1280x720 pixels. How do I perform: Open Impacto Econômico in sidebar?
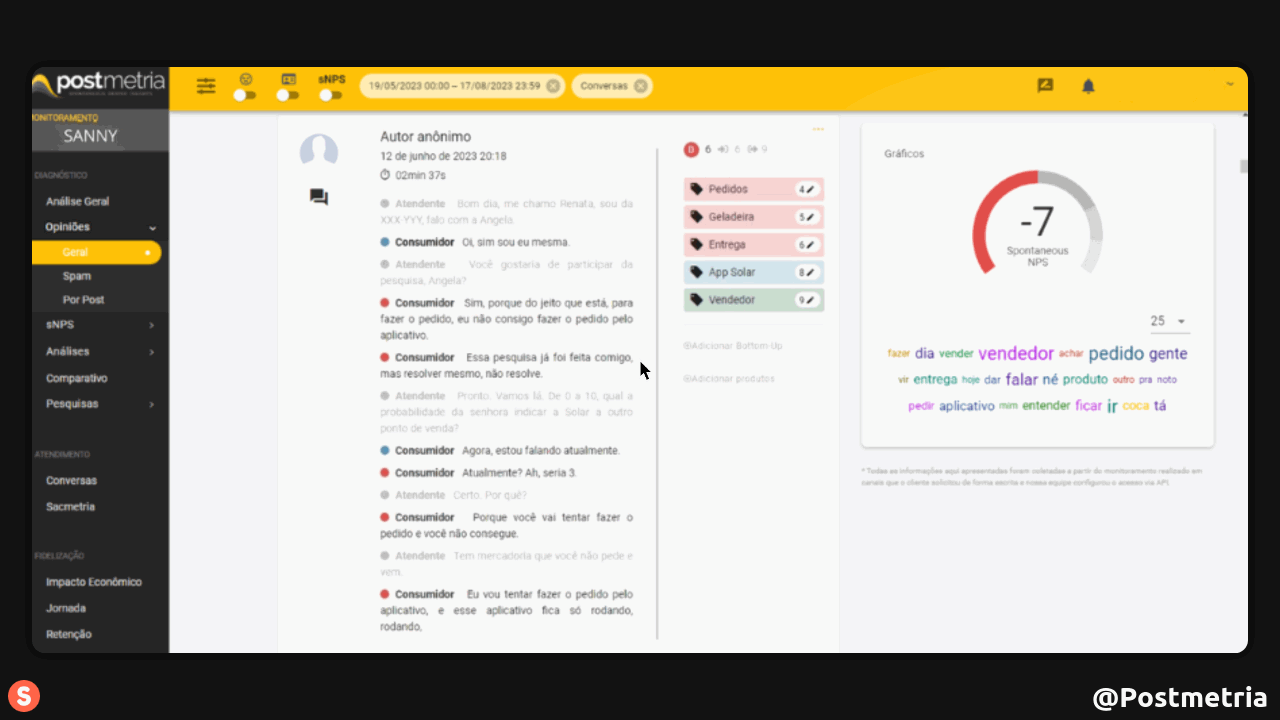coord(94,582)
